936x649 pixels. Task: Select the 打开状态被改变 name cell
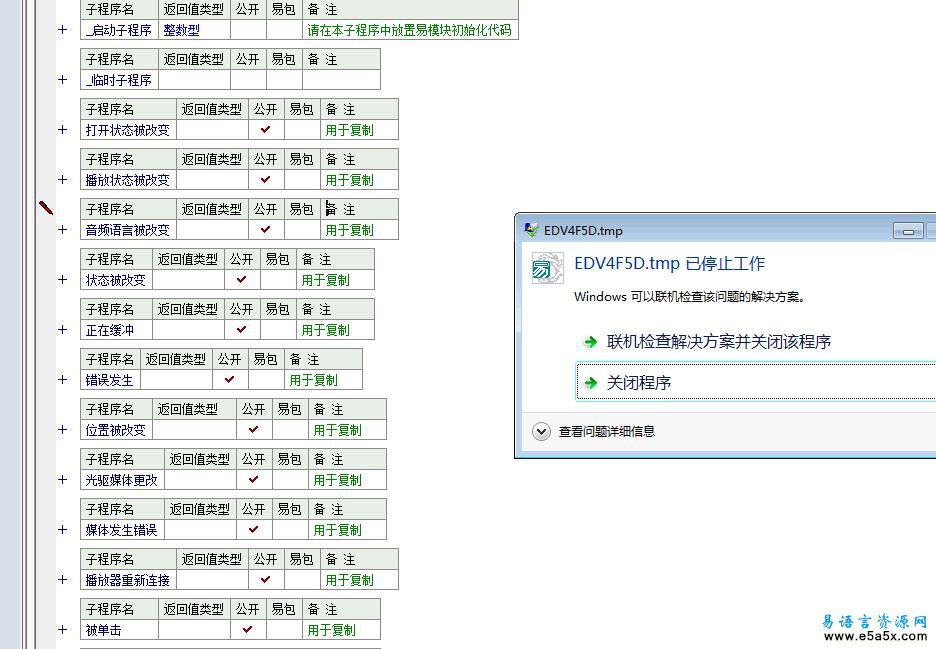pyautogui.click(x=128, y=130)
